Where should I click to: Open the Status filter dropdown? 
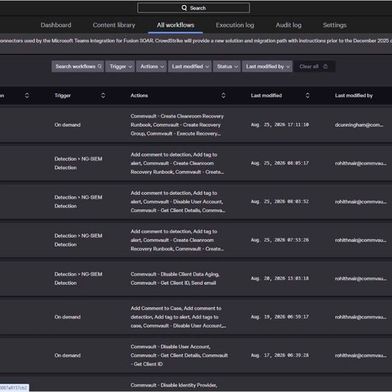pyautogui.click(x=227, y=66)
